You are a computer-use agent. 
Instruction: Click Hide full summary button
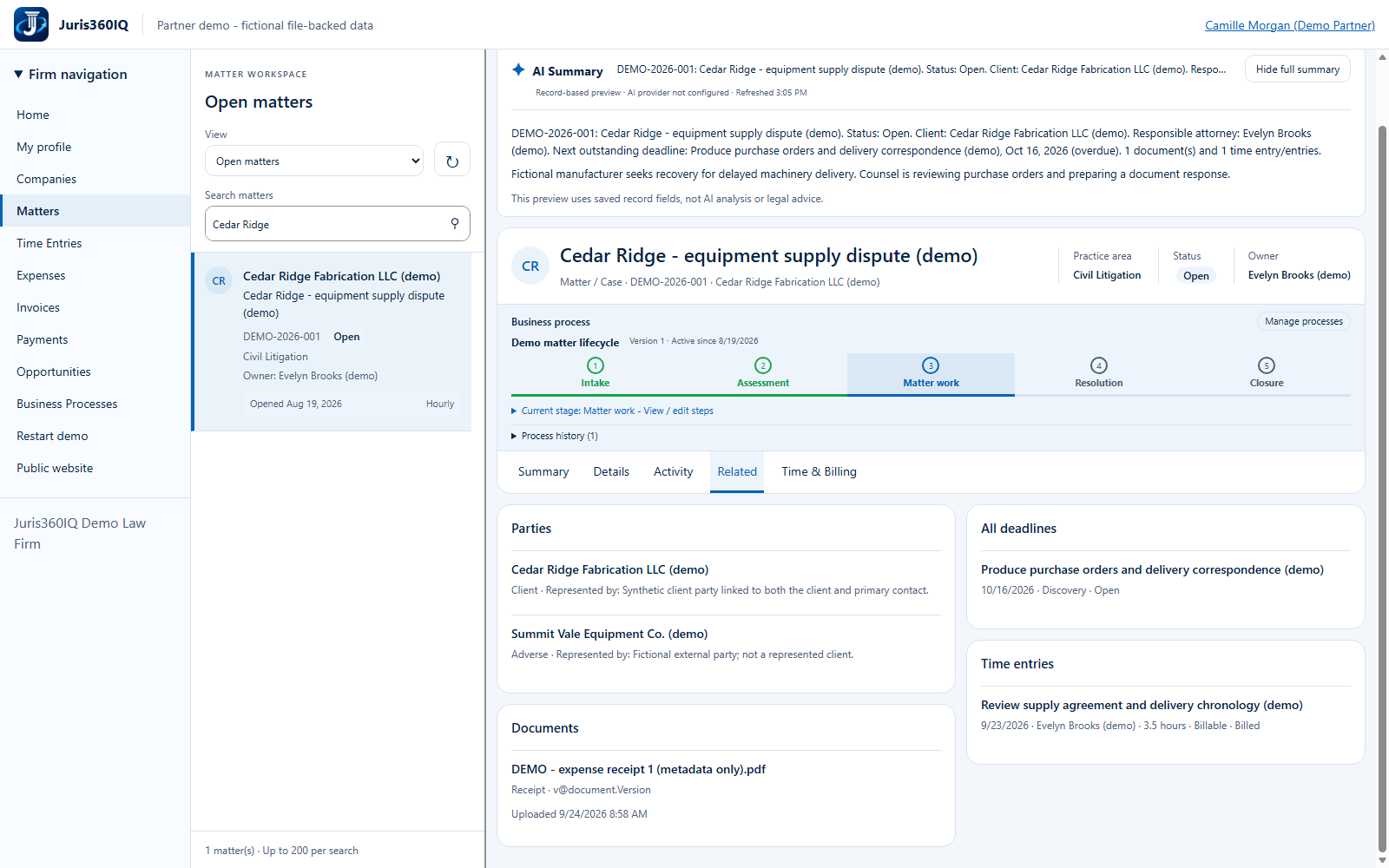[1297, 69]
